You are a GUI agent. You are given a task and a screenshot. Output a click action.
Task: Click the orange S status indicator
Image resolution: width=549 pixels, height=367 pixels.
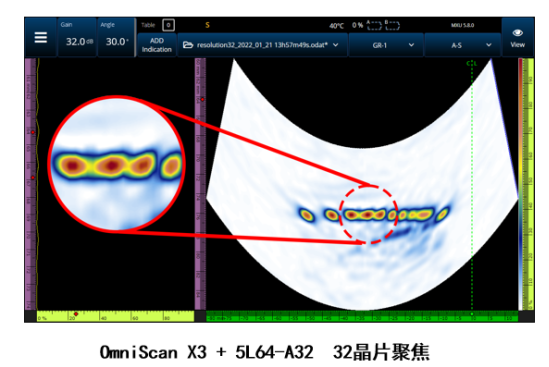[x=207, y=25]
